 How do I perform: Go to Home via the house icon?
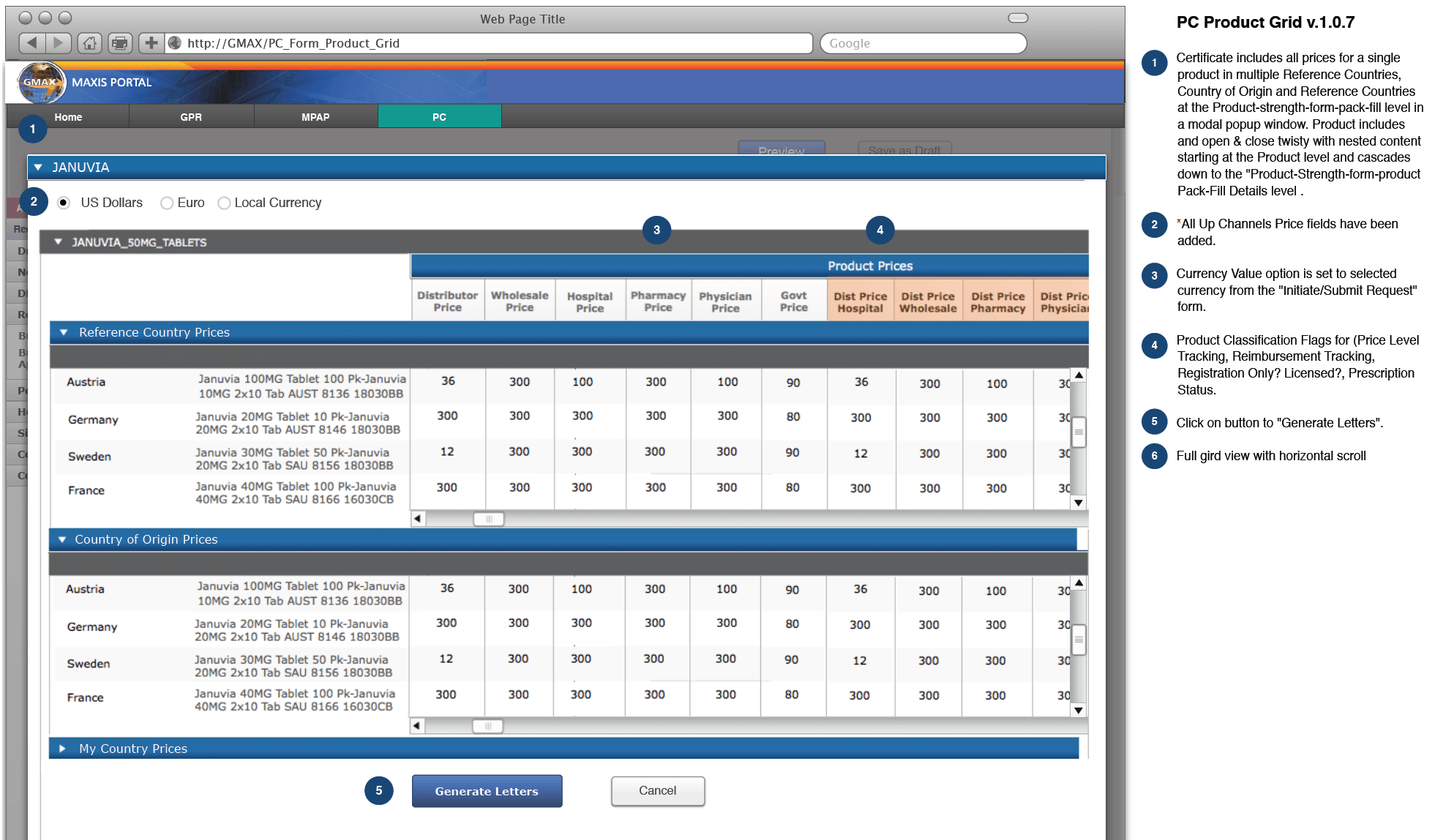click(89, 43)
